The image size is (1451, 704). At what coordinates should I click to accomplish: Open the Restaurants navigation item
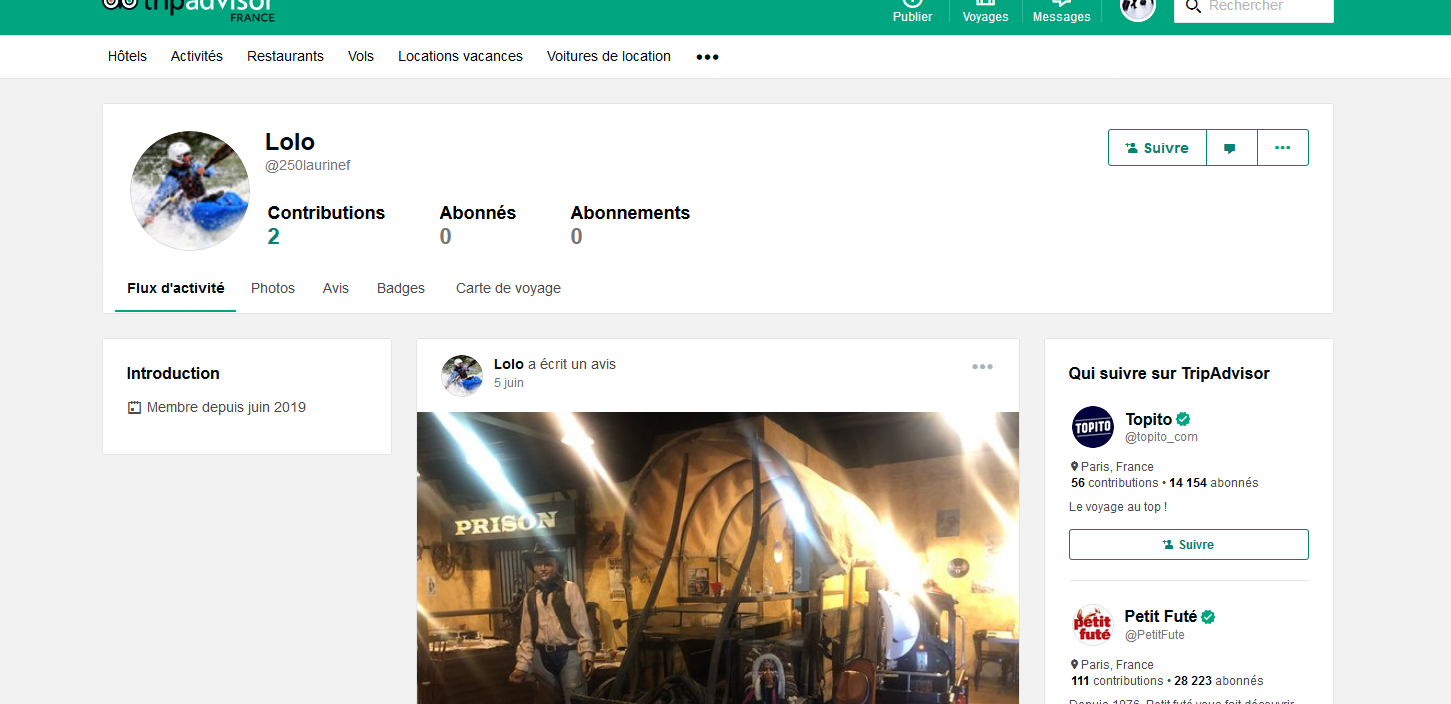point(286,56)
